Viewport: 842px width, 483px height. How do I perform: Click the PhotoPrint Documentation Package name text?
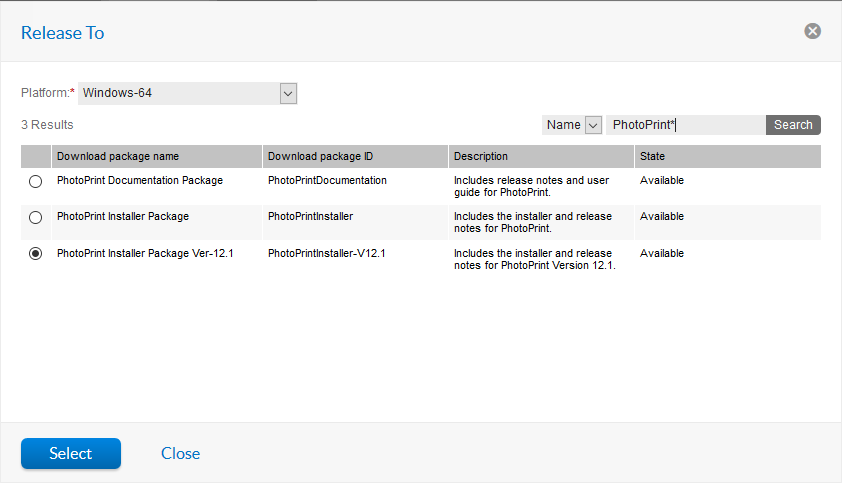point(140,181)
